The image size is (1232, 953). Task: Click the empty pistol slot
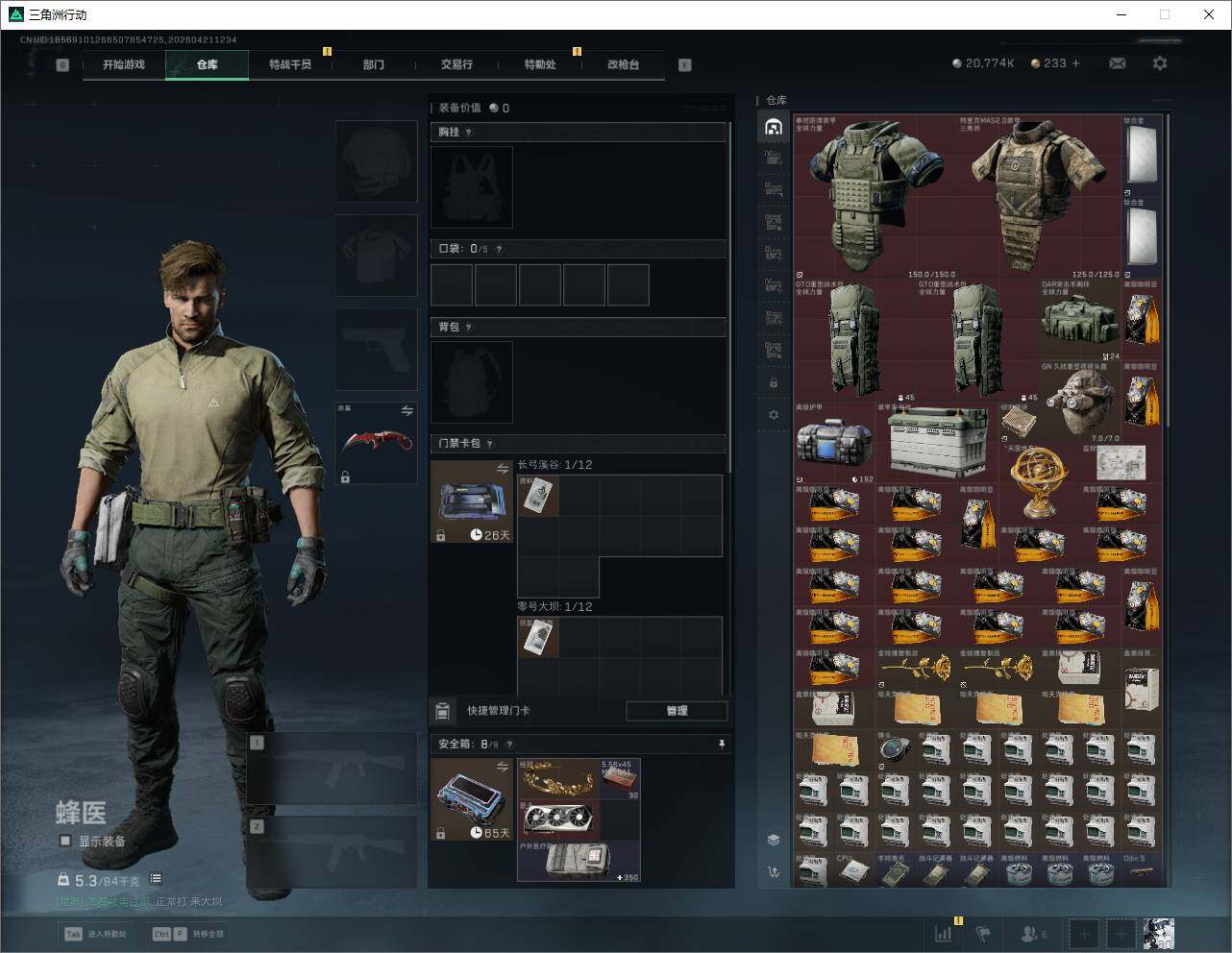[376, 350]
